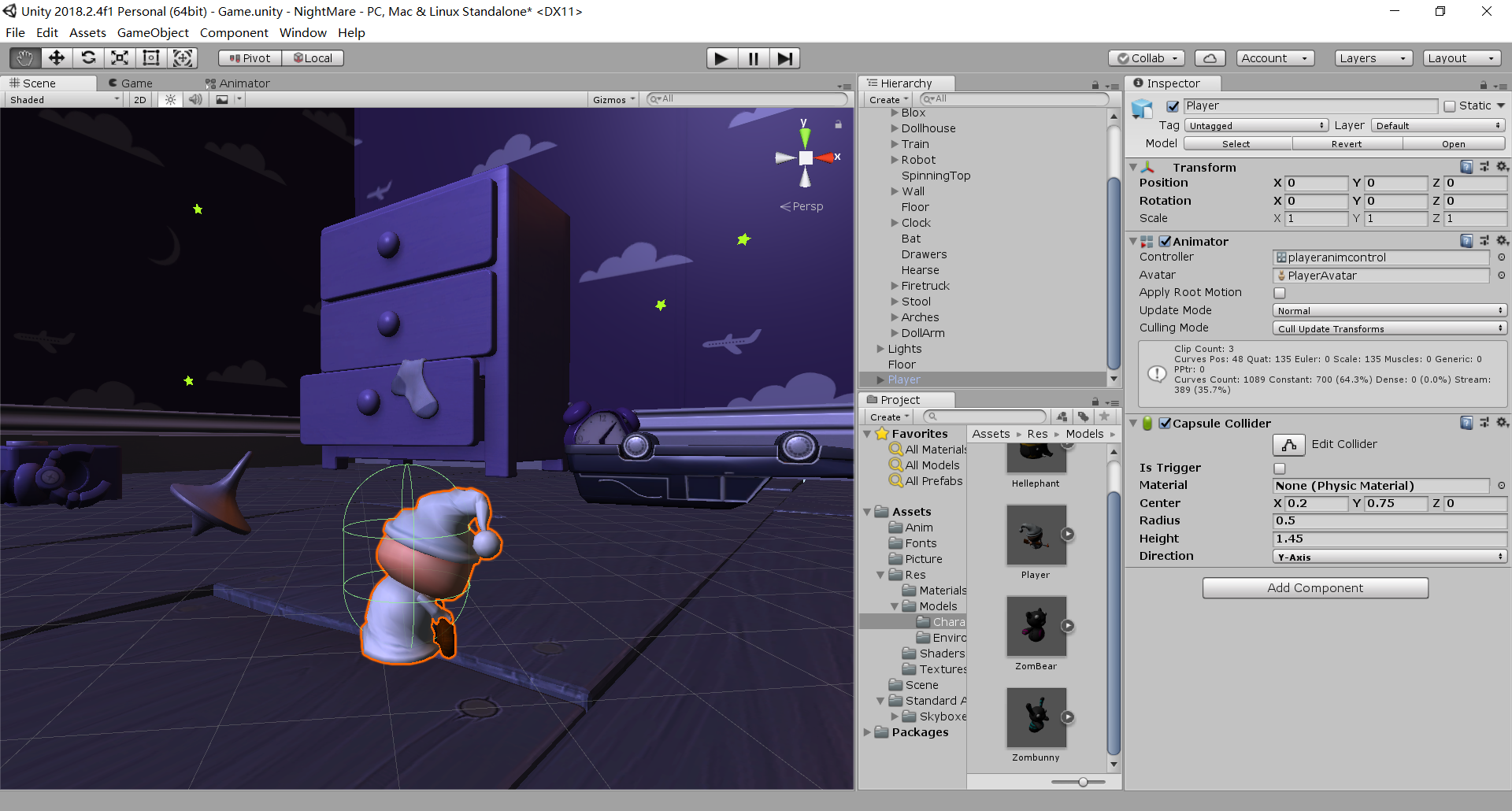This screenshot has width=1512, height=811.
Task: Open the Tag dropdown
Action: pyautogui.click(x=1257, y=126)
